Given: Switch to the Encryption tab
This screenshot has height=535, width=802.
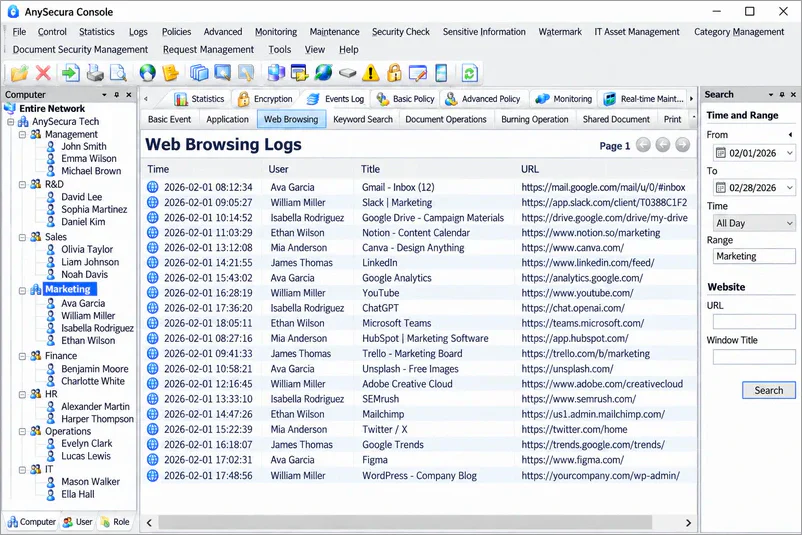Looking at the screenshot, I should pos(265,99).
